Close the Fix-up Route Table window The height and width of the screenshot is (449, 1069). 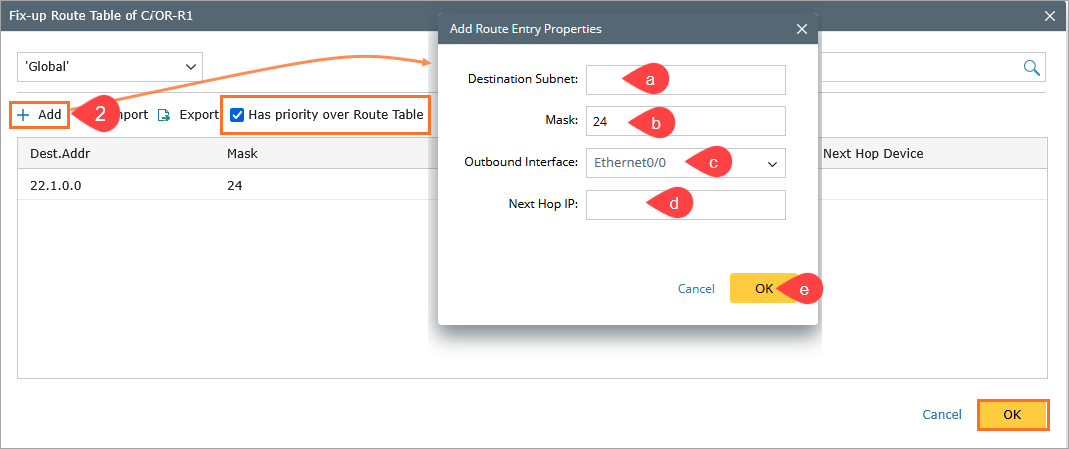(x=1049, y=15)
